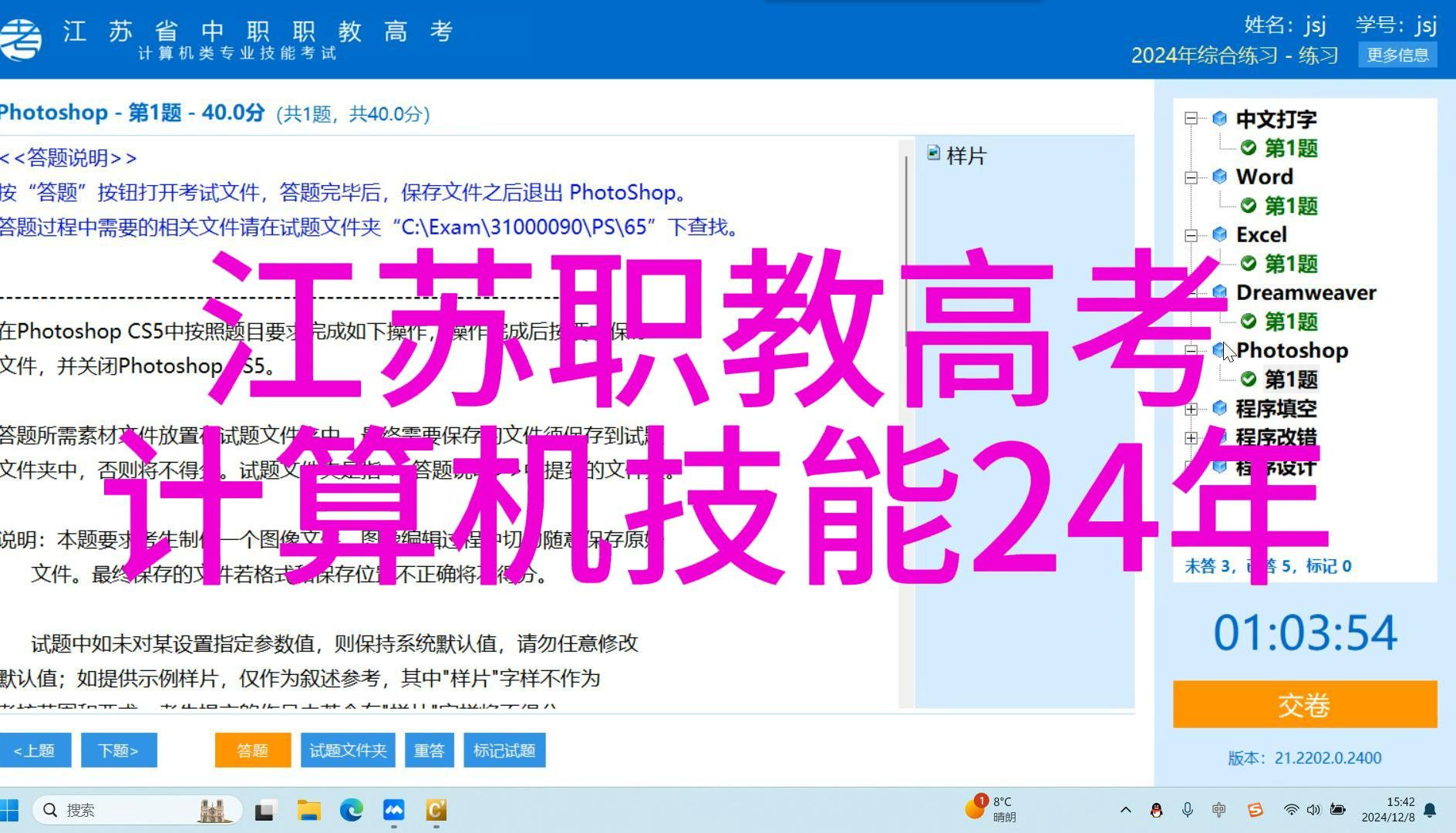
Task: Select 第1题 under Word
Action: tap(1291, 205)
